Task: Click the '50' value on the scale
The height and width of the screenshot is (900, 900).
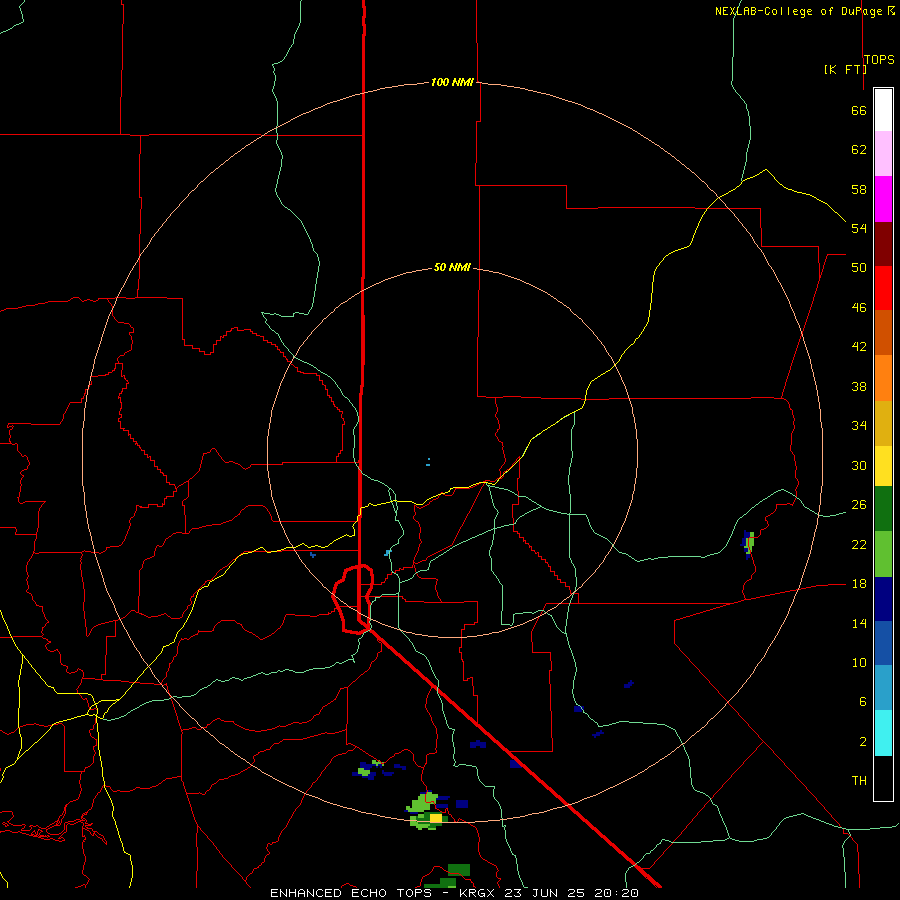Action: [859, 268]
